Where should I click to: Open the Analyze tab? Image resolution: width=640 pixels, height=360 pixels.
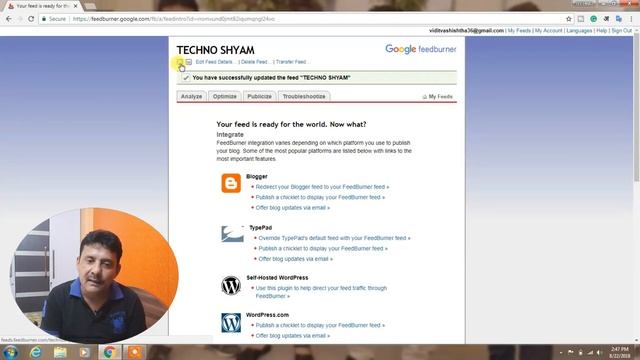tap(191, 96)
